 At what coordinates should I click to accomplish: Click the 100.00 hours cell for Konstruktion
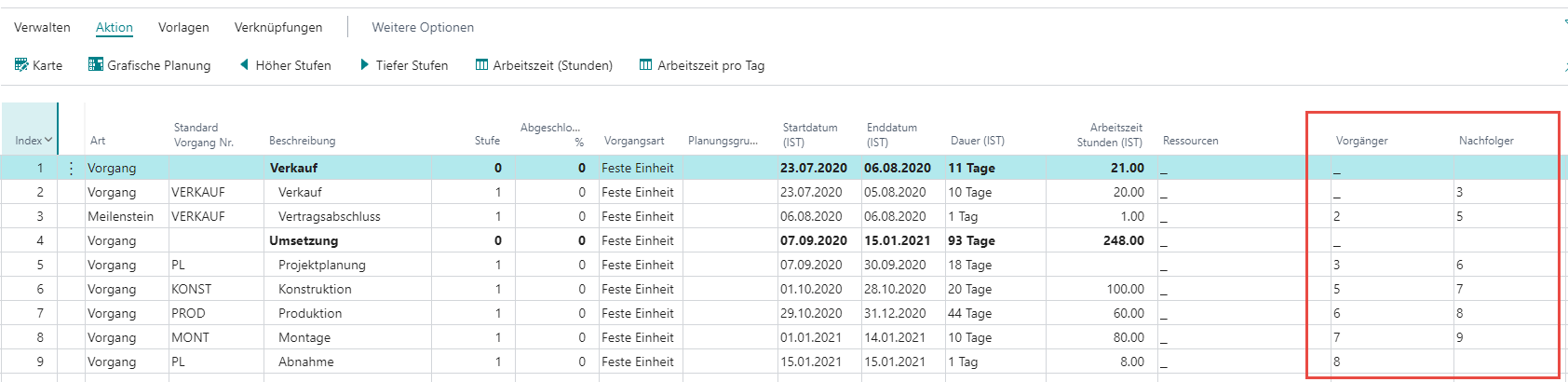click(x=1126, y=290)
